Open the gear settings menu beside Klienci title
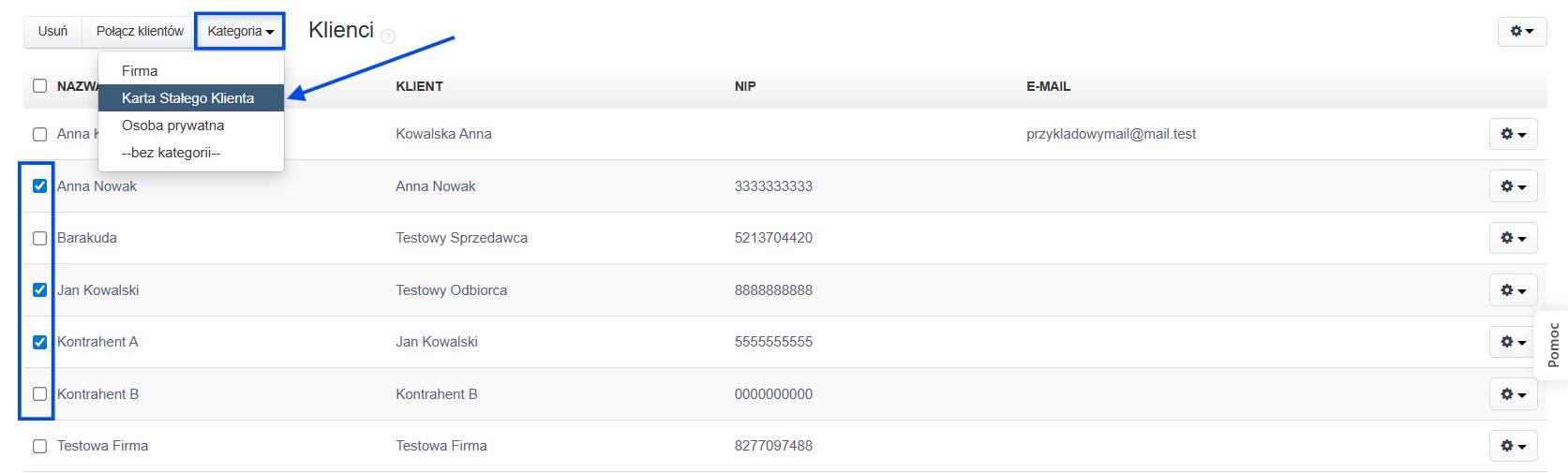The width and height of the screenshot is (1568, 473). 1522,31
